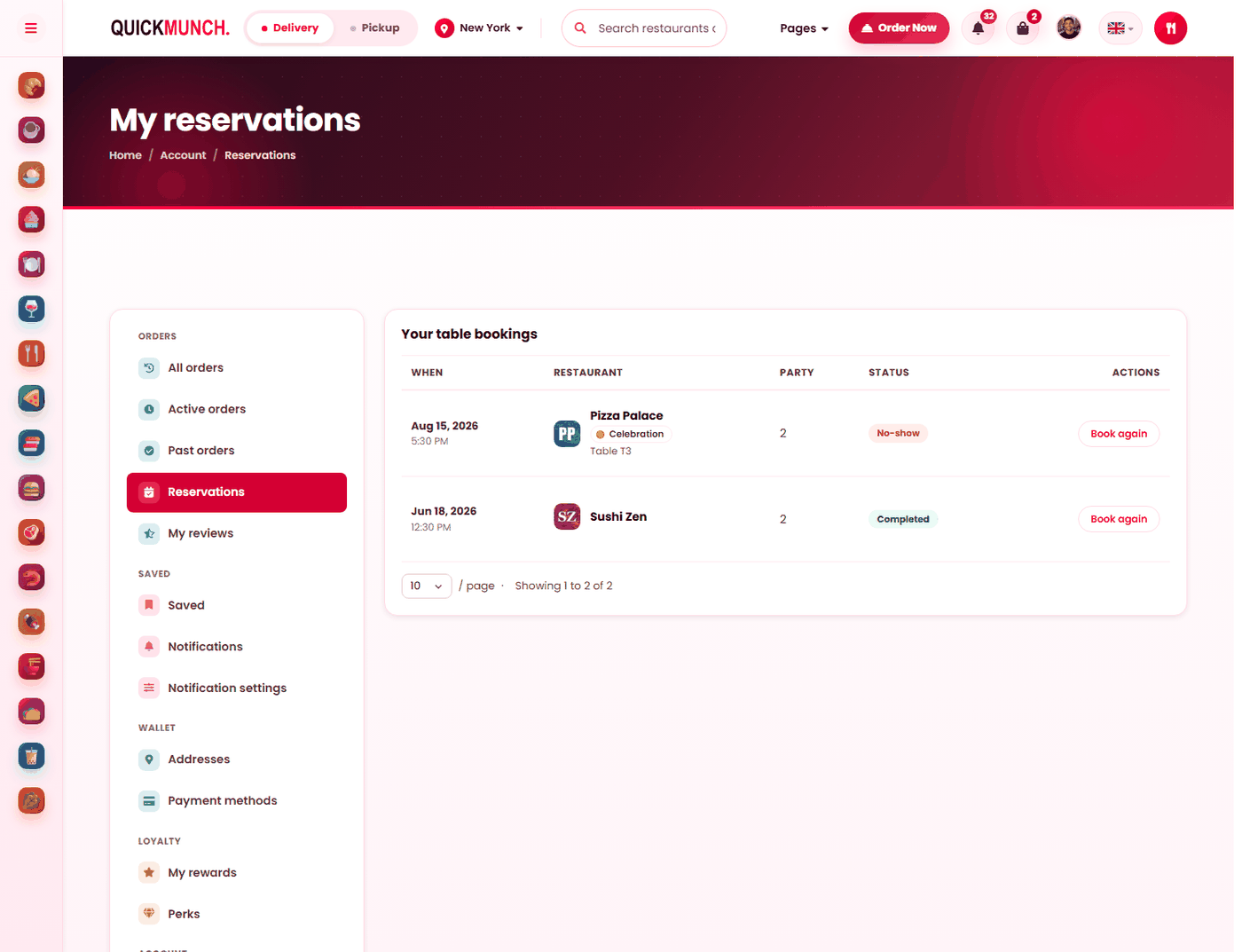
Task: Switch to Delivery mode
Action: click(x=289, y=28)
